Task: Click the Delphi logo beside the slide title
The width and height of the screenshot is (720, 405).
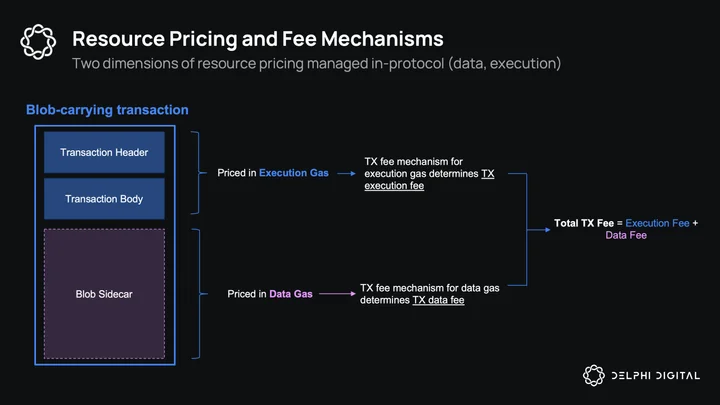Action: click(38, 42)
